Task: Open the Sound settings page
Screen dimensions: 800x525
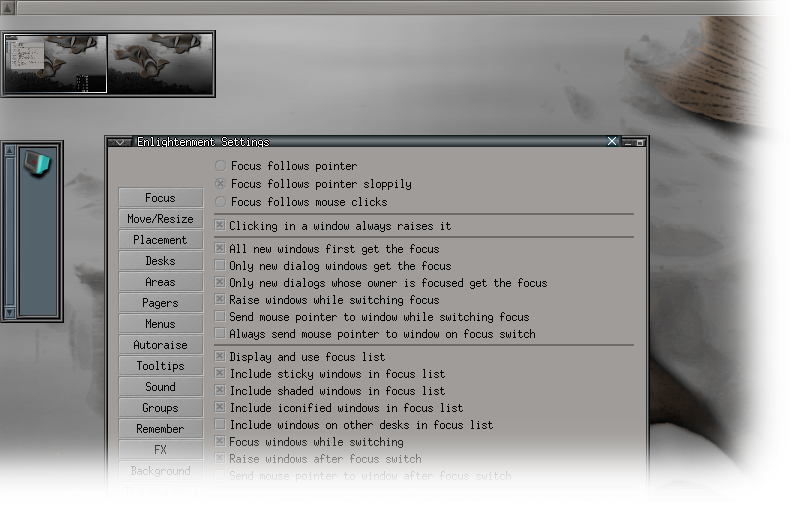Action: tap(160, 387)
